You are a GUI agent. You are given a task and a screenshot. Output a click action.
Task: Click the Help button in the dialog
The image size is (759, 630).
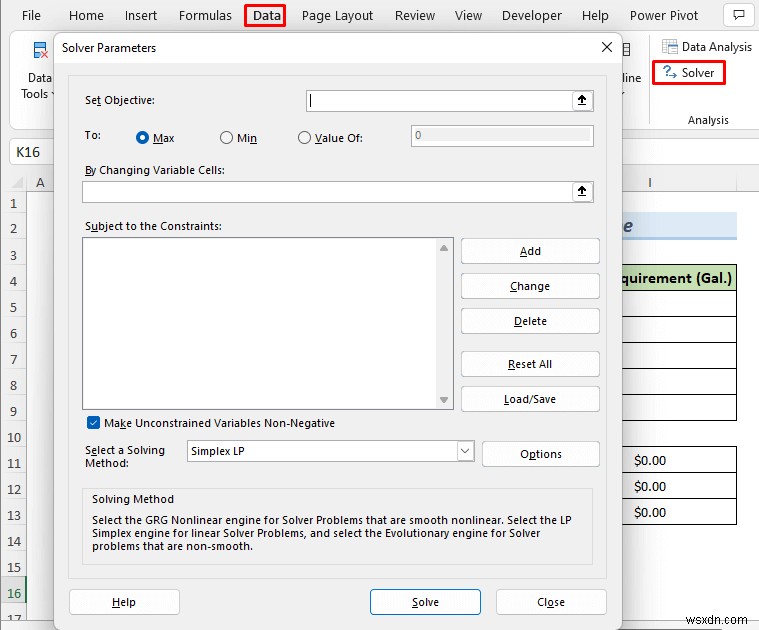click(124, 602)
